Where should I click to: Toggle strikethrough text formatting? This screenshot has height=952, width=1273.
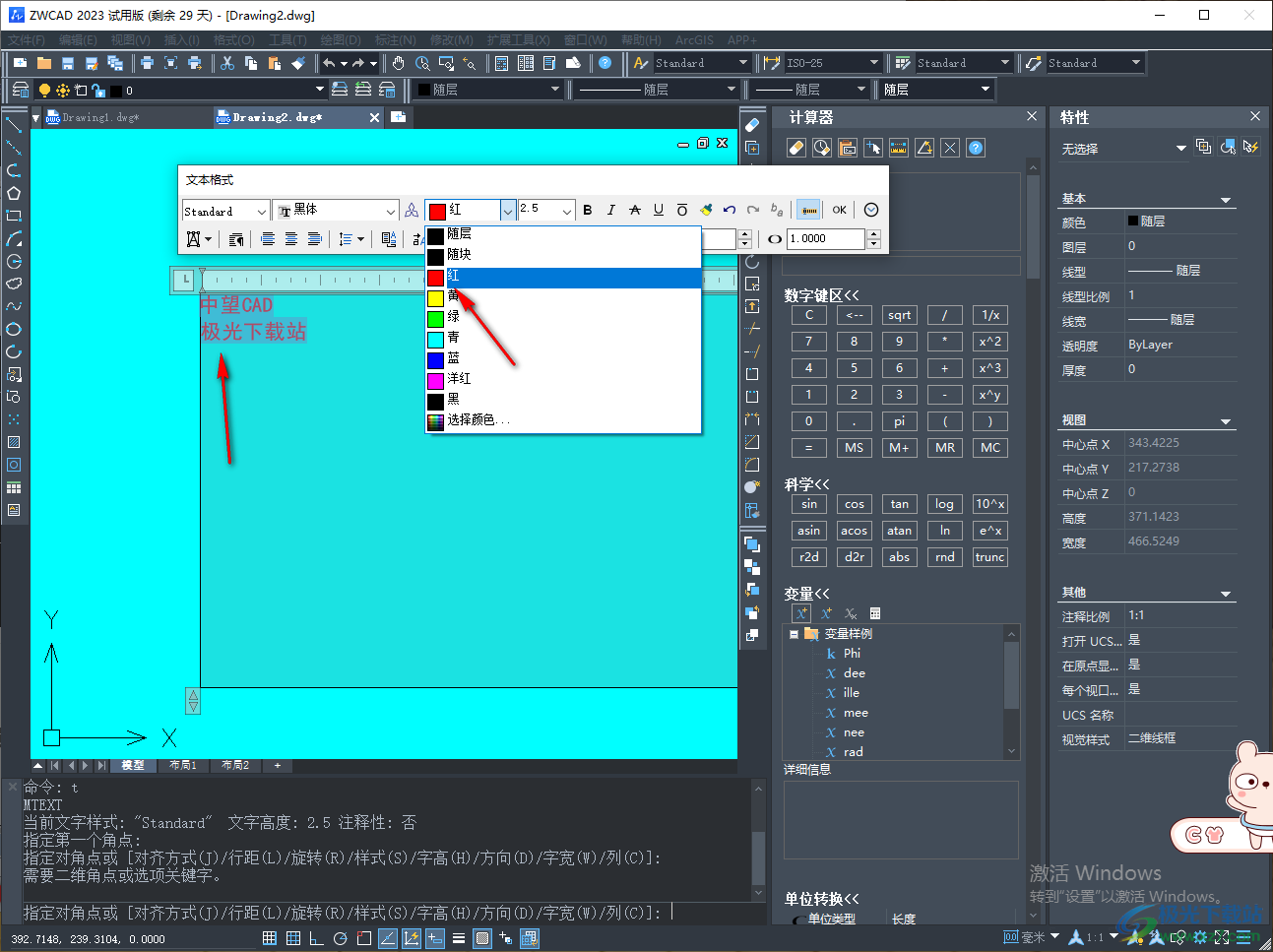point(635,210)
